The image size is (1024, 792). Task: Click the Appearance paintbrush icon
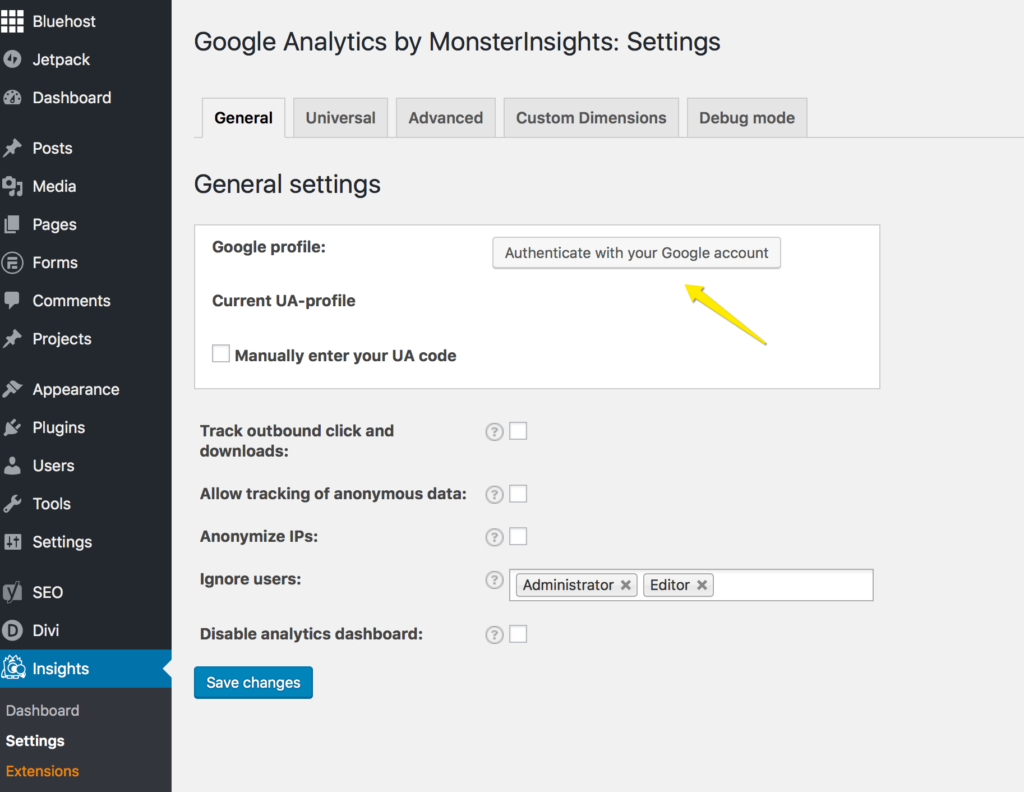click(12, 389)
